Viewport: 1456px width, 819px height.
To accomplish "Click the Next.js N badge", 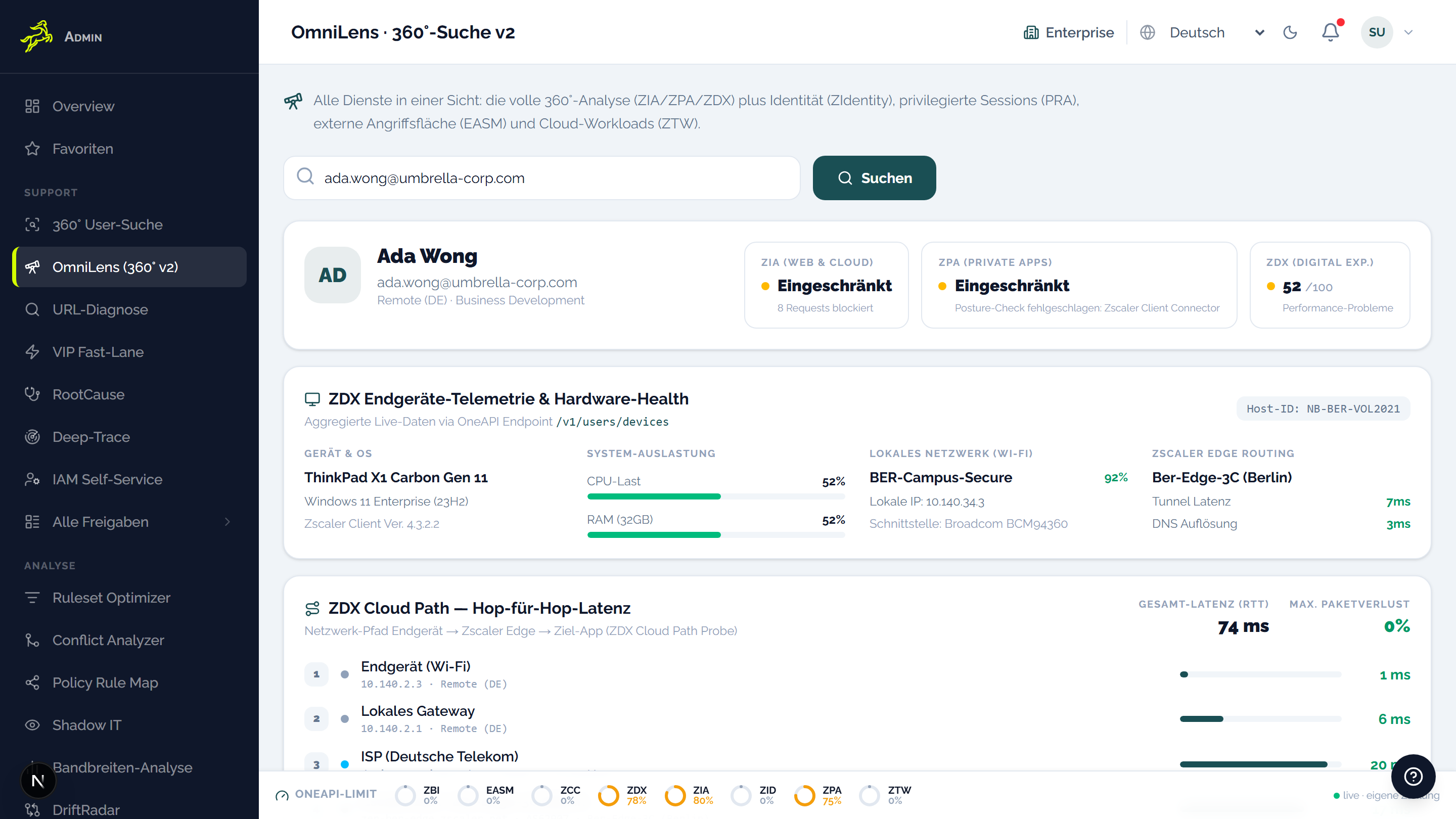I will tap(38, 781).
